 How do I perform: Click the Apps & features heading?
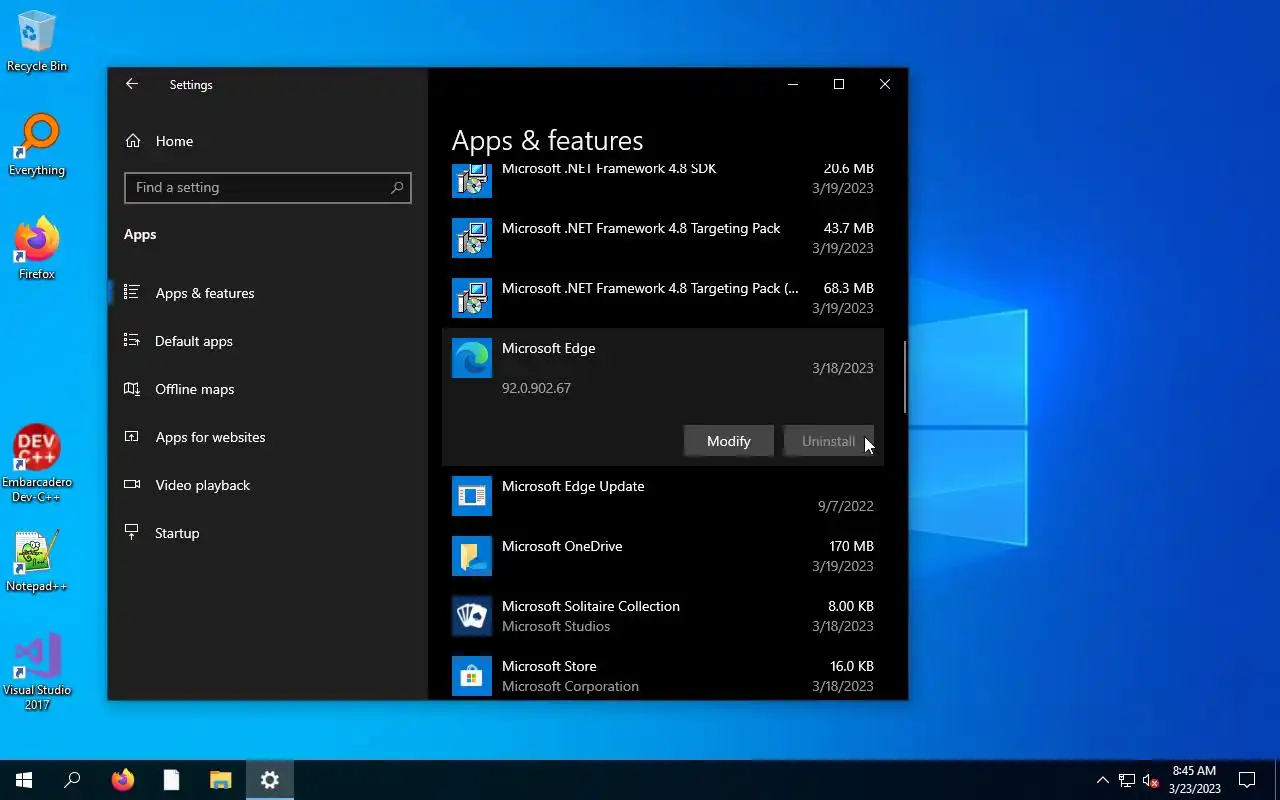click(547, 141)
